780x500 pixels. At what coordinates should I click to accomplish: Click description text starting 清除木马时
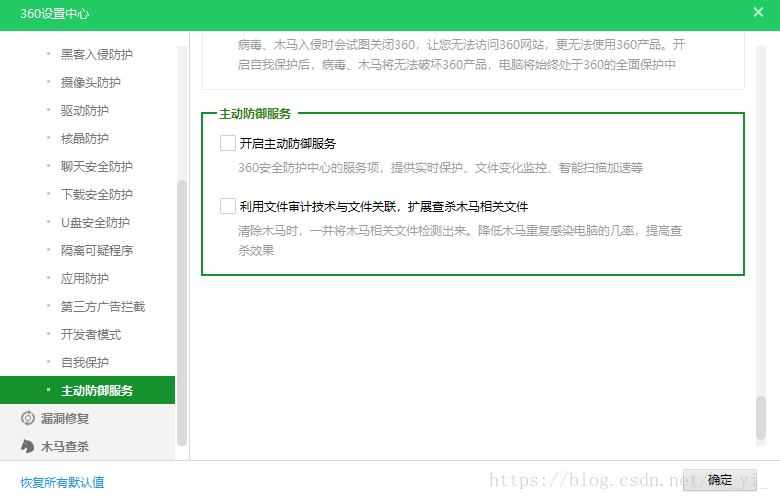pyautogui.click(x=460, y=240)
